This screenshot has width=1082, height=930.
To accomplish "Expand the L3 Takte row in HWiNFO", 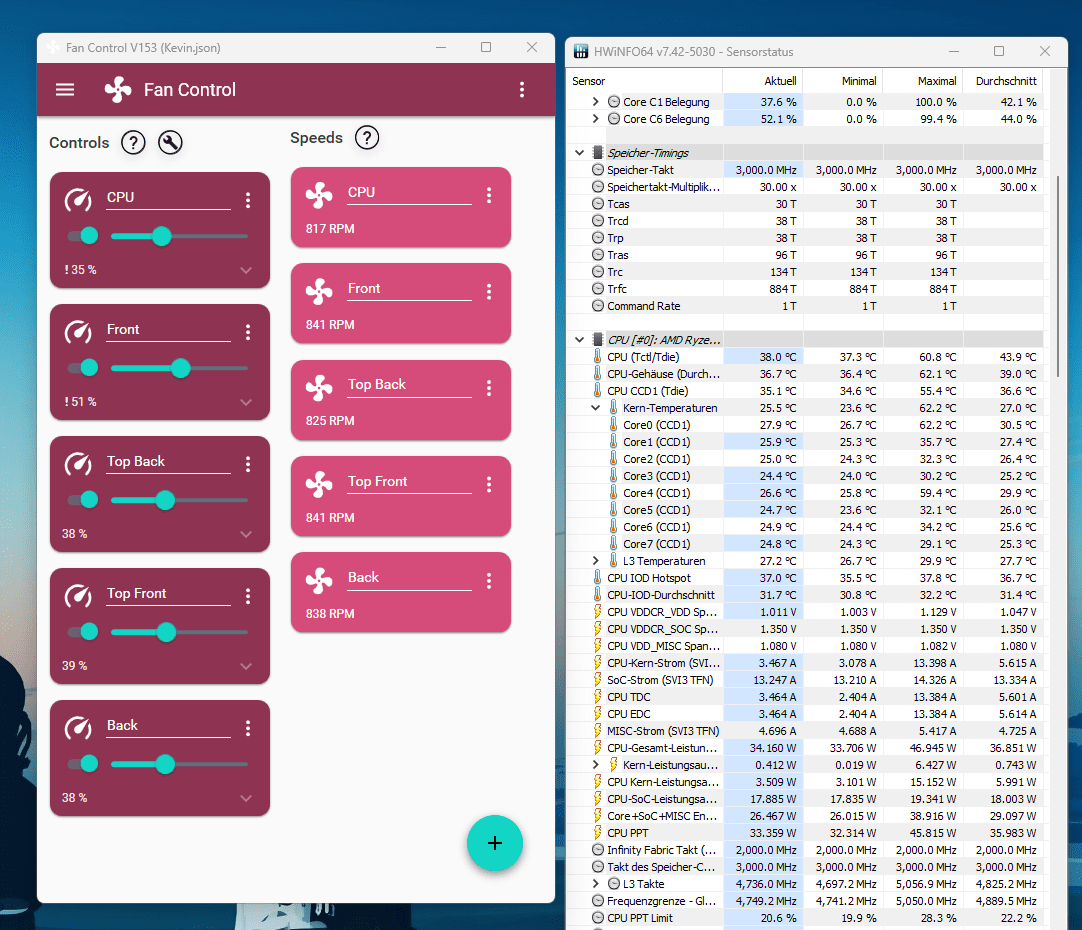I will tap(596, 884).
